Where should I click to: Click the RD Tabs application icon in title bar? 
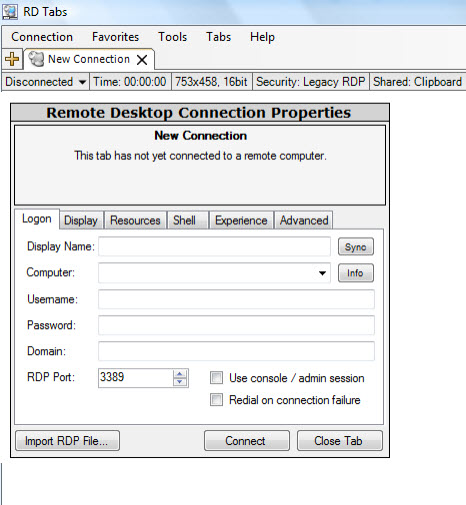(10, 12)
